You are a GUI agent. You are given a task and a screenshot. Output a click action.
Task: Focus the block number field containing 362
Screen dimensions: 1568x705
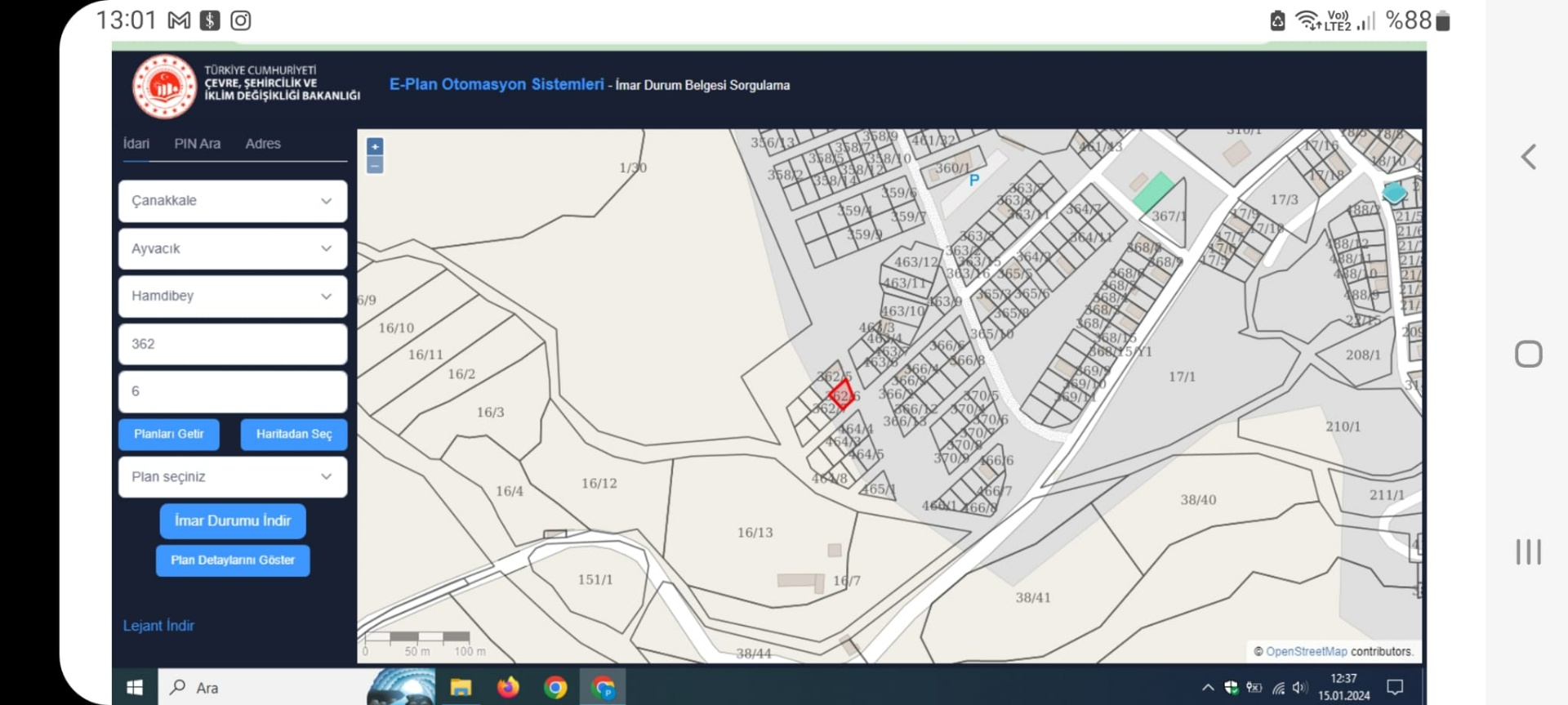click(x=233, y=344)
